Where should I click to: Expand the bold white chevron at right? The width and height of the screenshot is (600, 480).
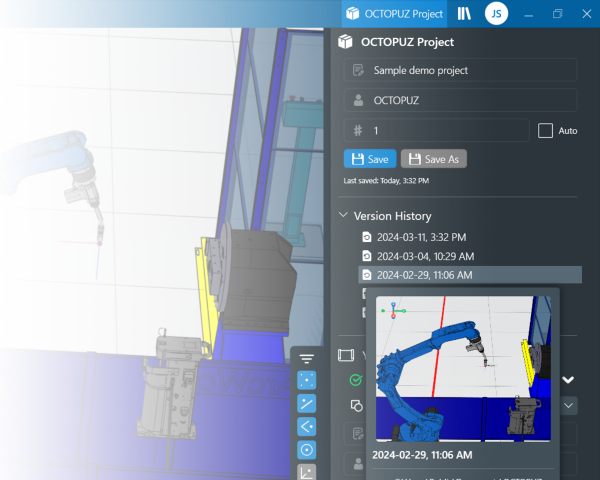coord(568,380)
